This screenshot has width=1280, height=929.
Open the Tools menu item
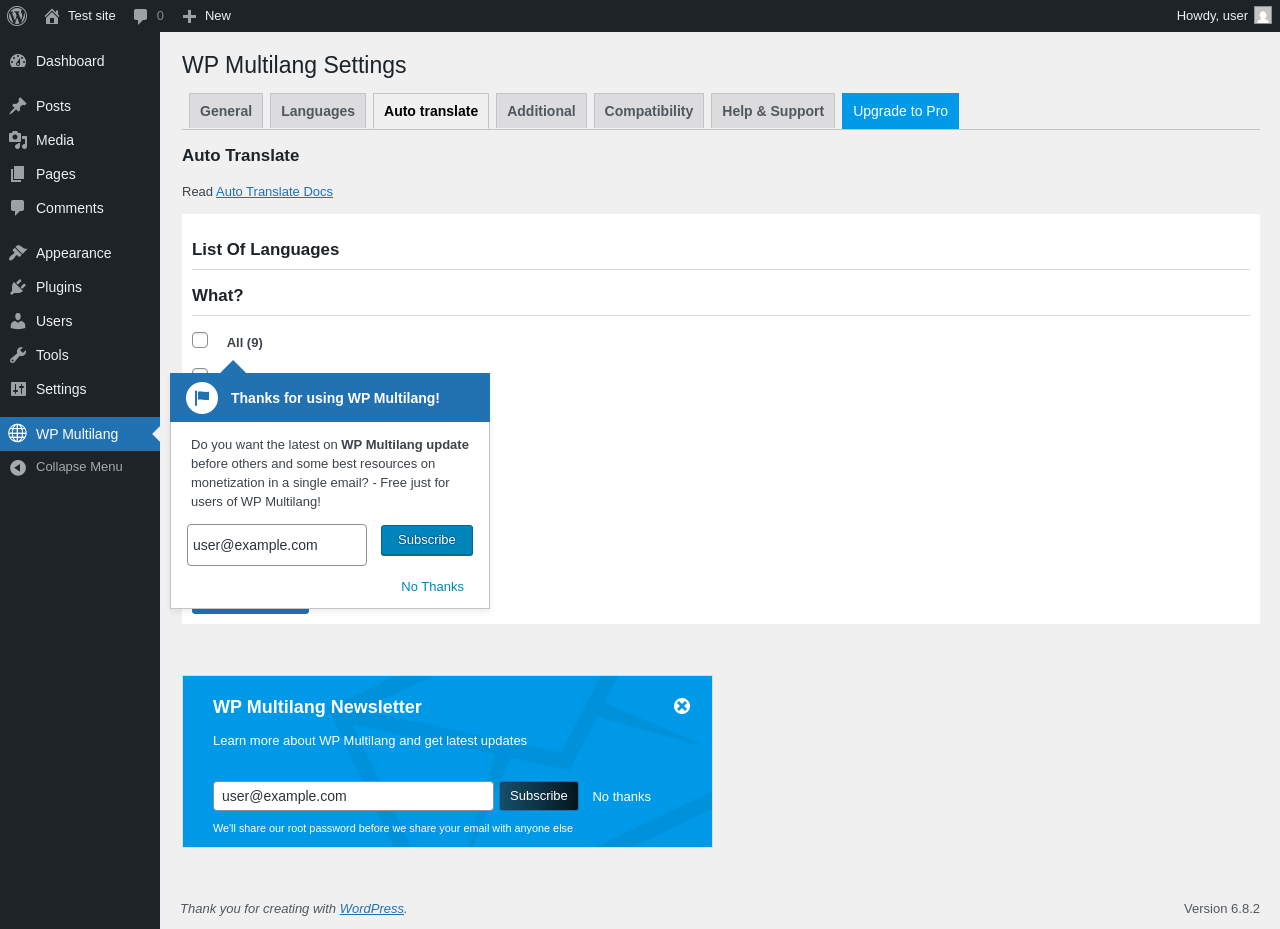tap(80, 355)
